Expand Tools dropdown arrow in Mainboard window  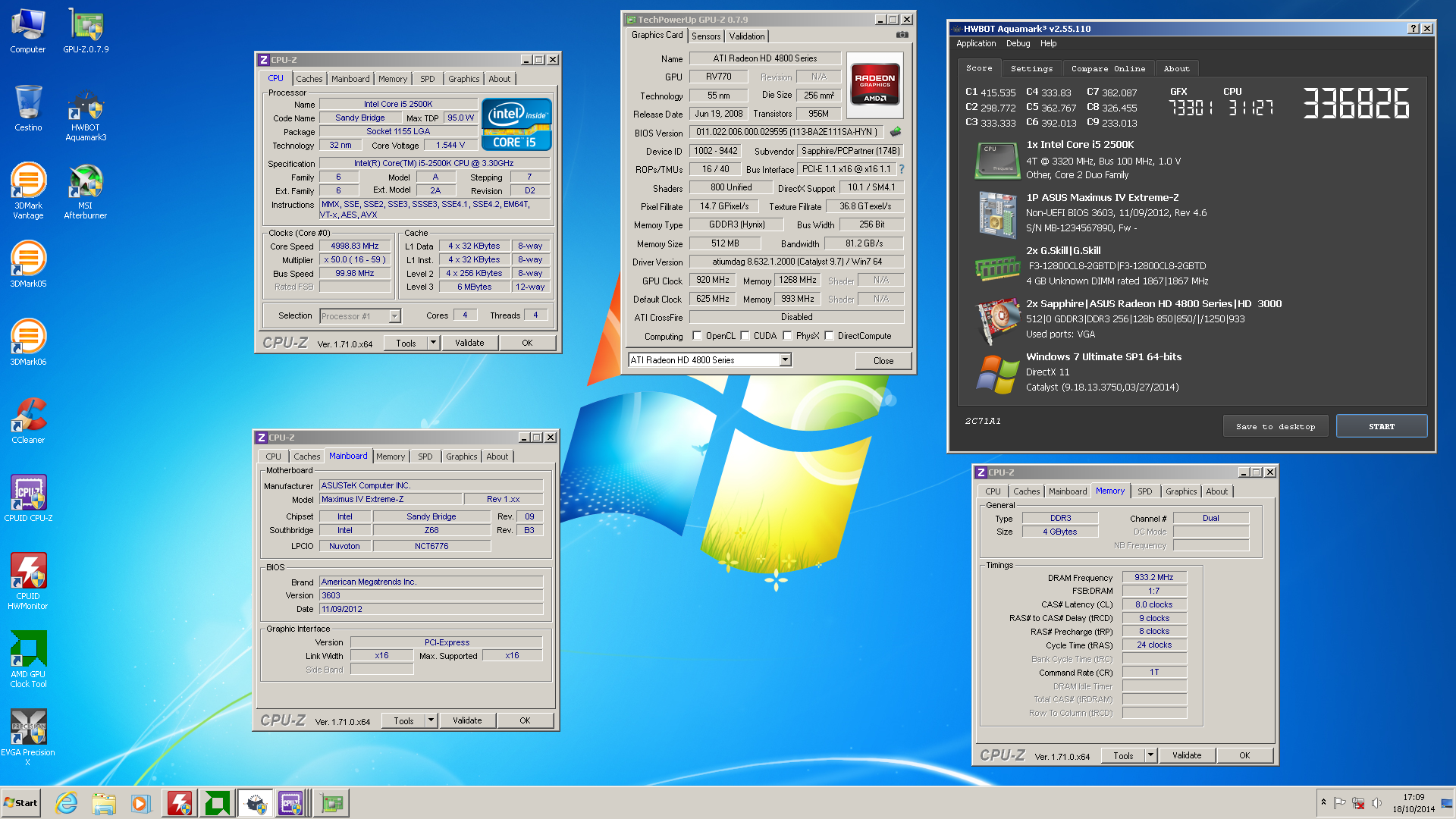point(431,720)
